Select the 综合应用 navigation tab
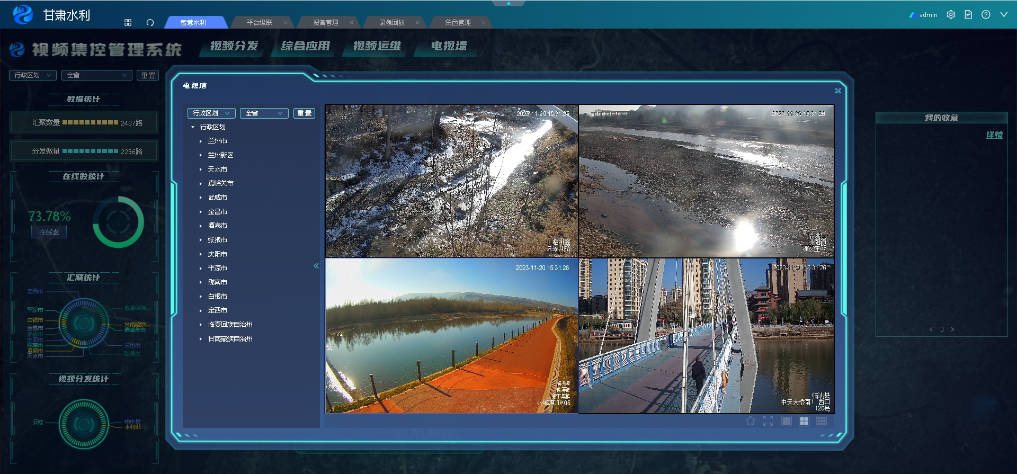1017x474 pixels. tap(306, 47)
